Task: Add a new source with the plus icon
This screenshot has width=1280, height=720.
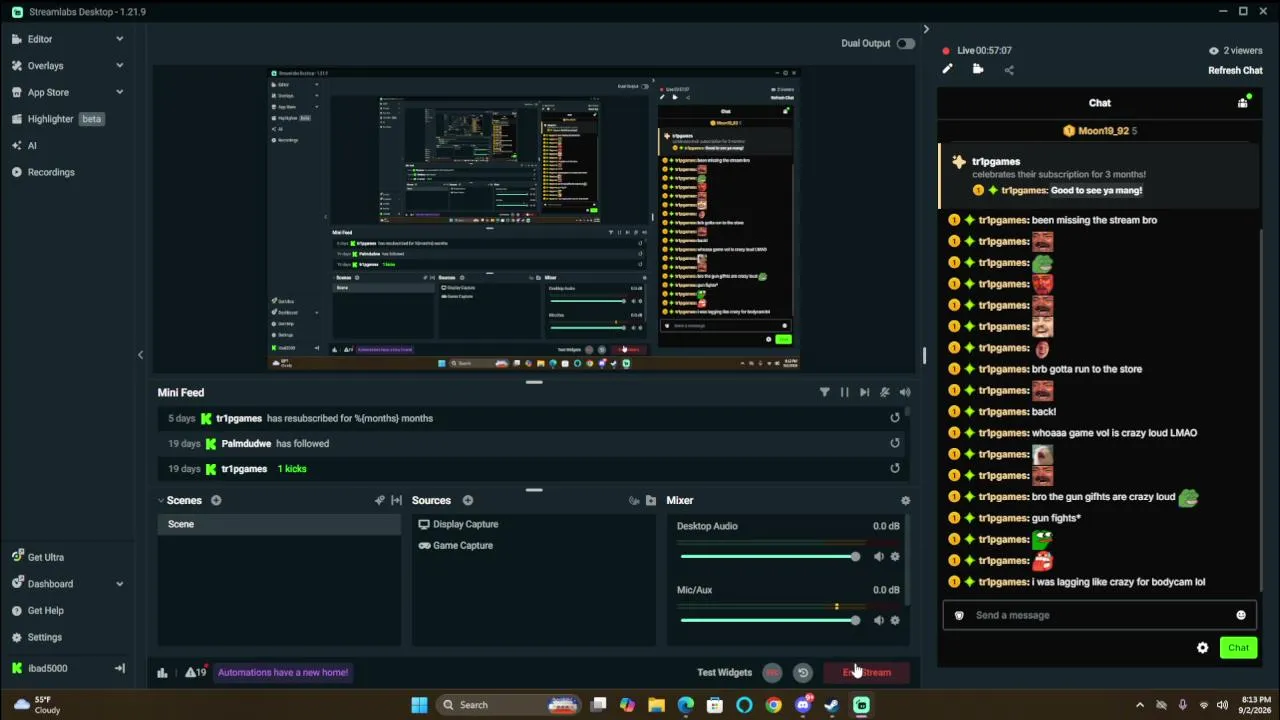Action: click(467, 500)
